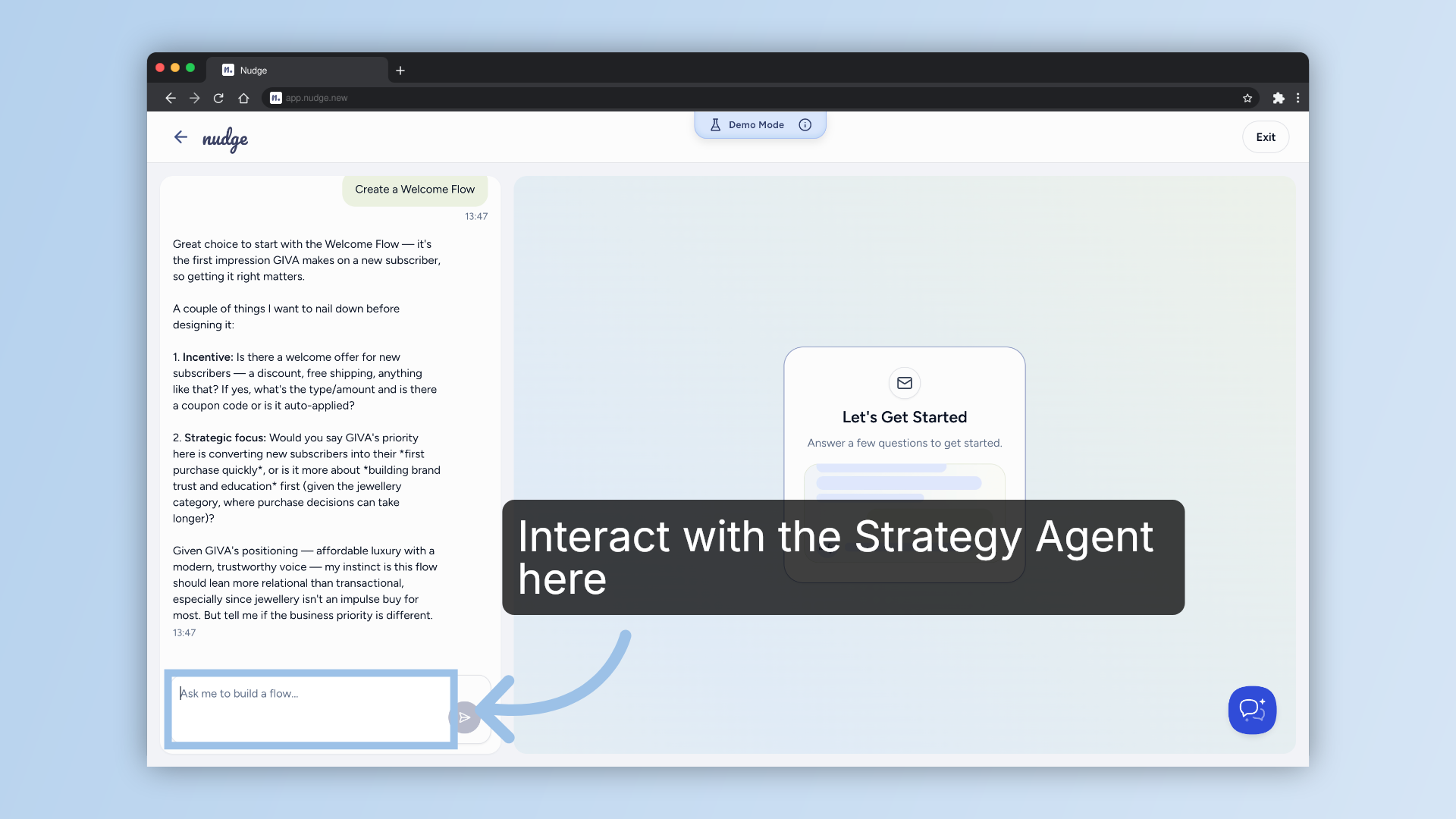Screen dimensions: 1456x819
Task: Bookmark this page with the star icon
Action: pos(1247,98)
